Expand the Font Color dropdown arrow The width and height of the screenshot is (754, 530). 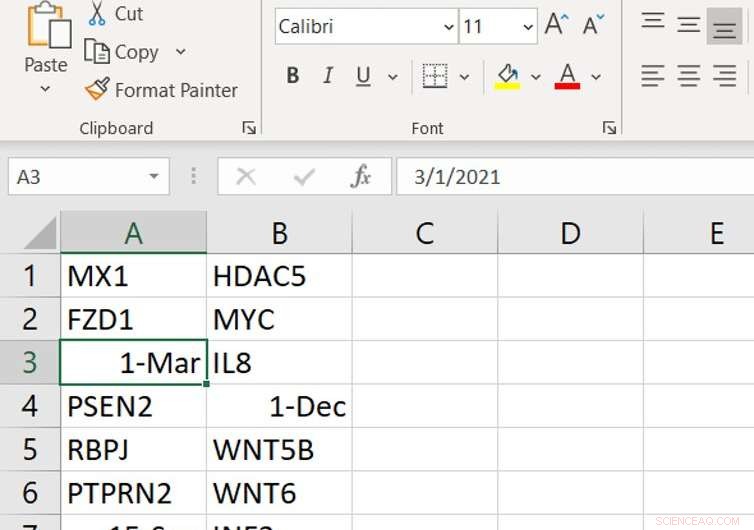[596, 76]
